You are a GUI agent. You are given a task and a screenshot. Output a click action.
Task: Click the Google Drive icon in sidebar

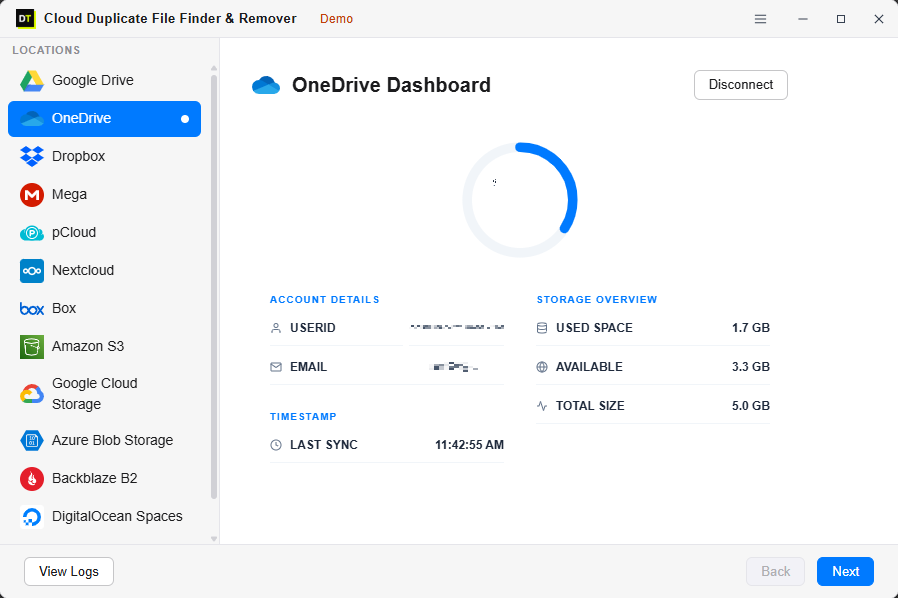[32, 81]
